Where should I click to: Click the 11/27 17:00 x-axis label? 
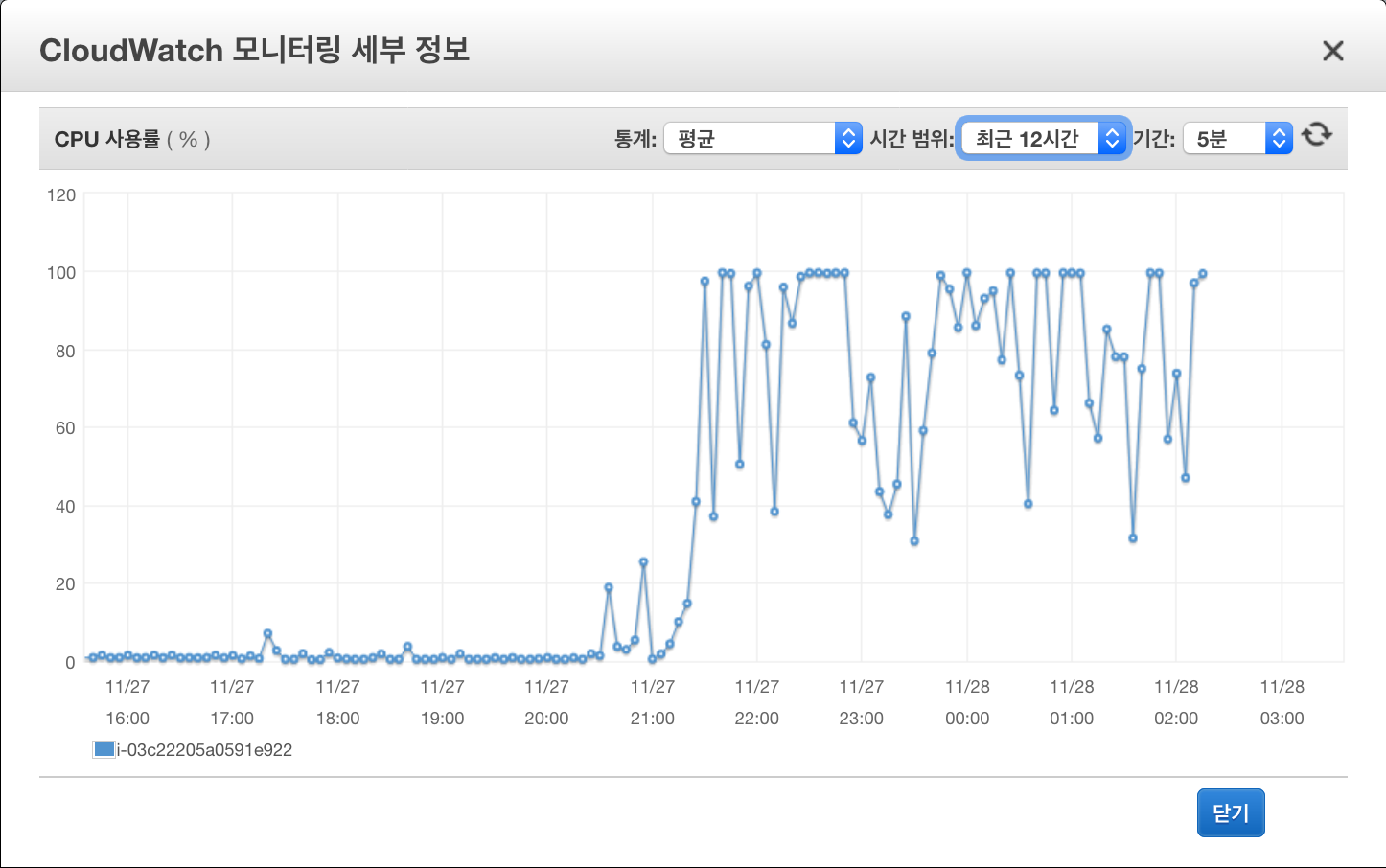click(x=232, y=702)
